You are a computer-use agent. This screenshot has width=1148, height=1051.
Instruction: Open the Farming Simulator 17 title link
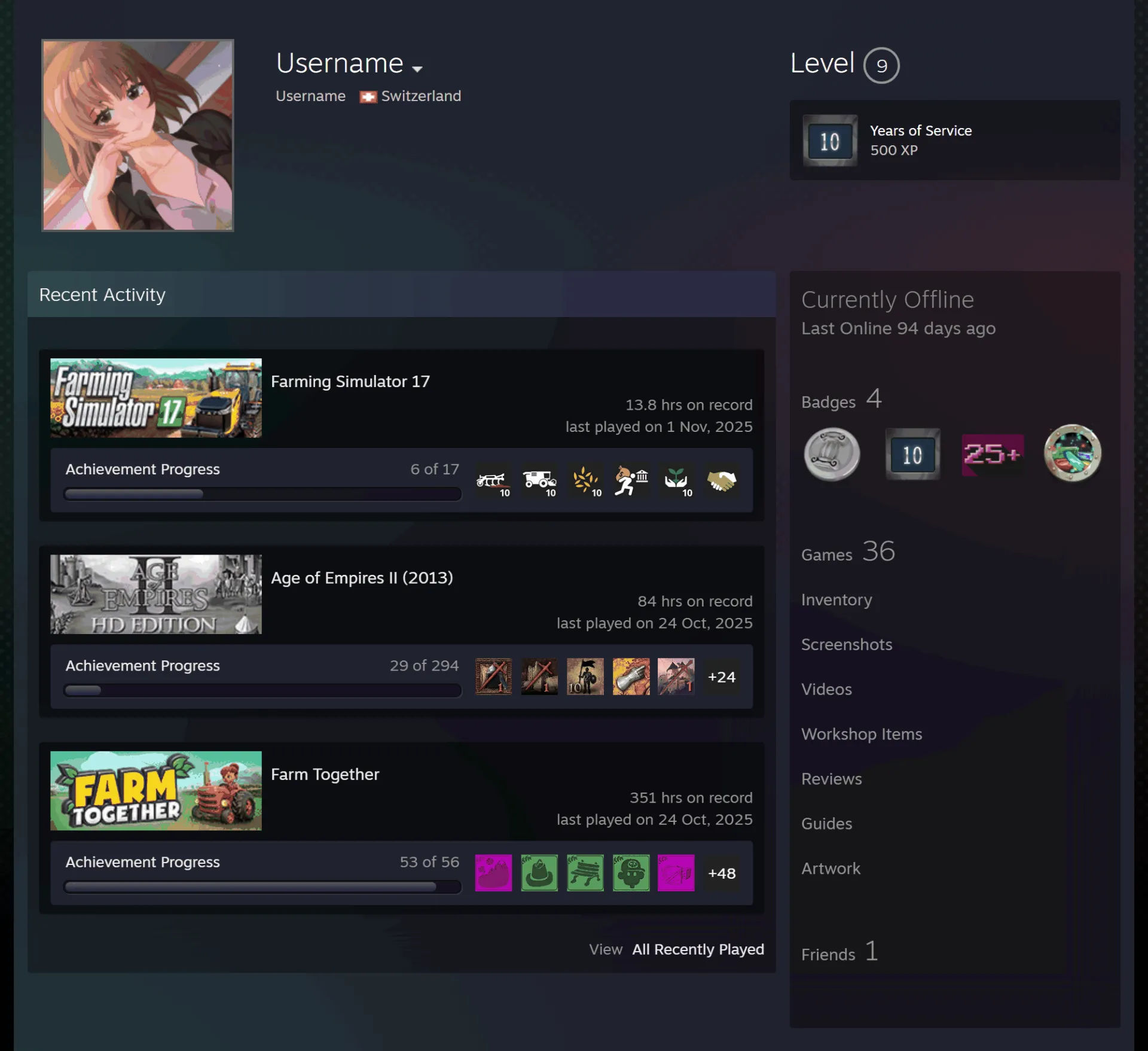(350, 382)
